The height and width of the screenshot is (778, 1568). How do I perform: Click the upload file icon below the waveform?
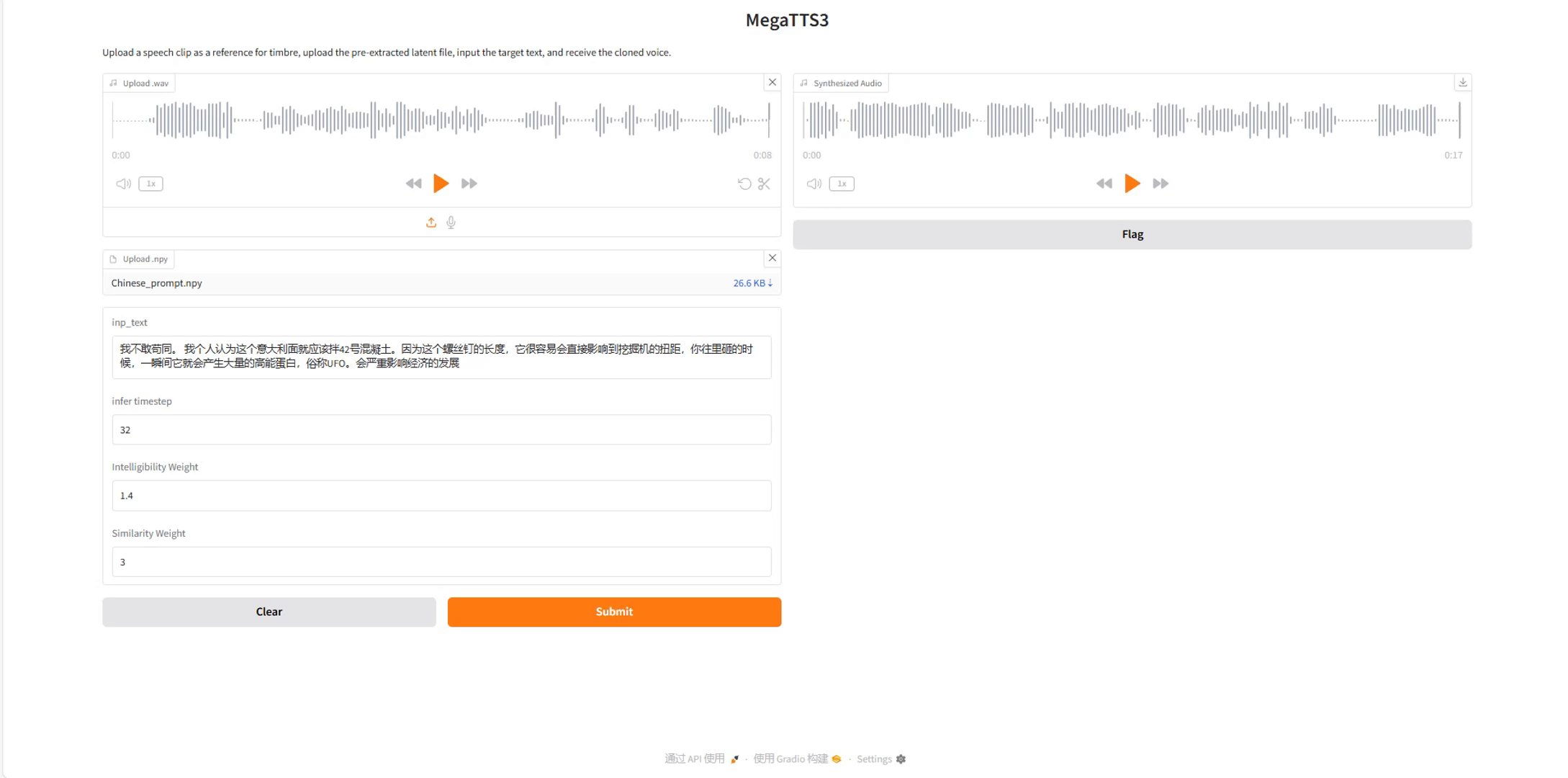coord(431,223)
